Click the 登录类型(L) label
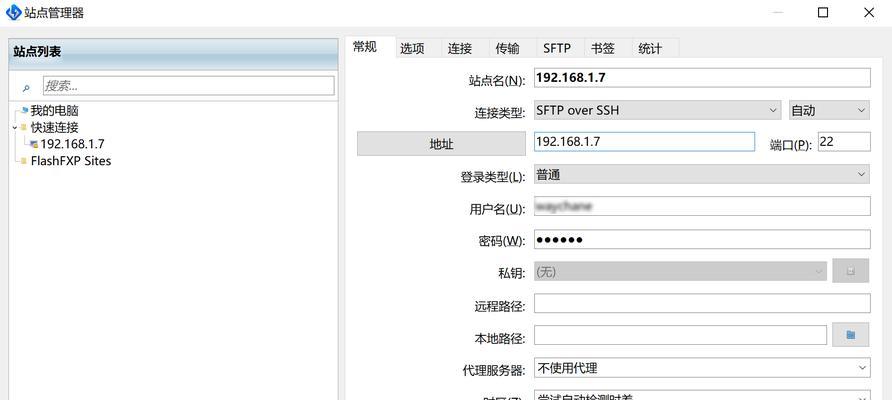Screen dimensions: 892x400 [493, 177]
